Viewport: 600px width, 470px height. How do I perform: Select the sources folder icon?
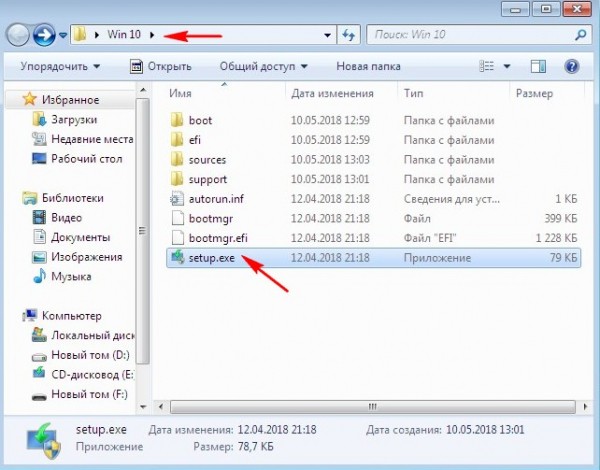[x=177, y=159]
